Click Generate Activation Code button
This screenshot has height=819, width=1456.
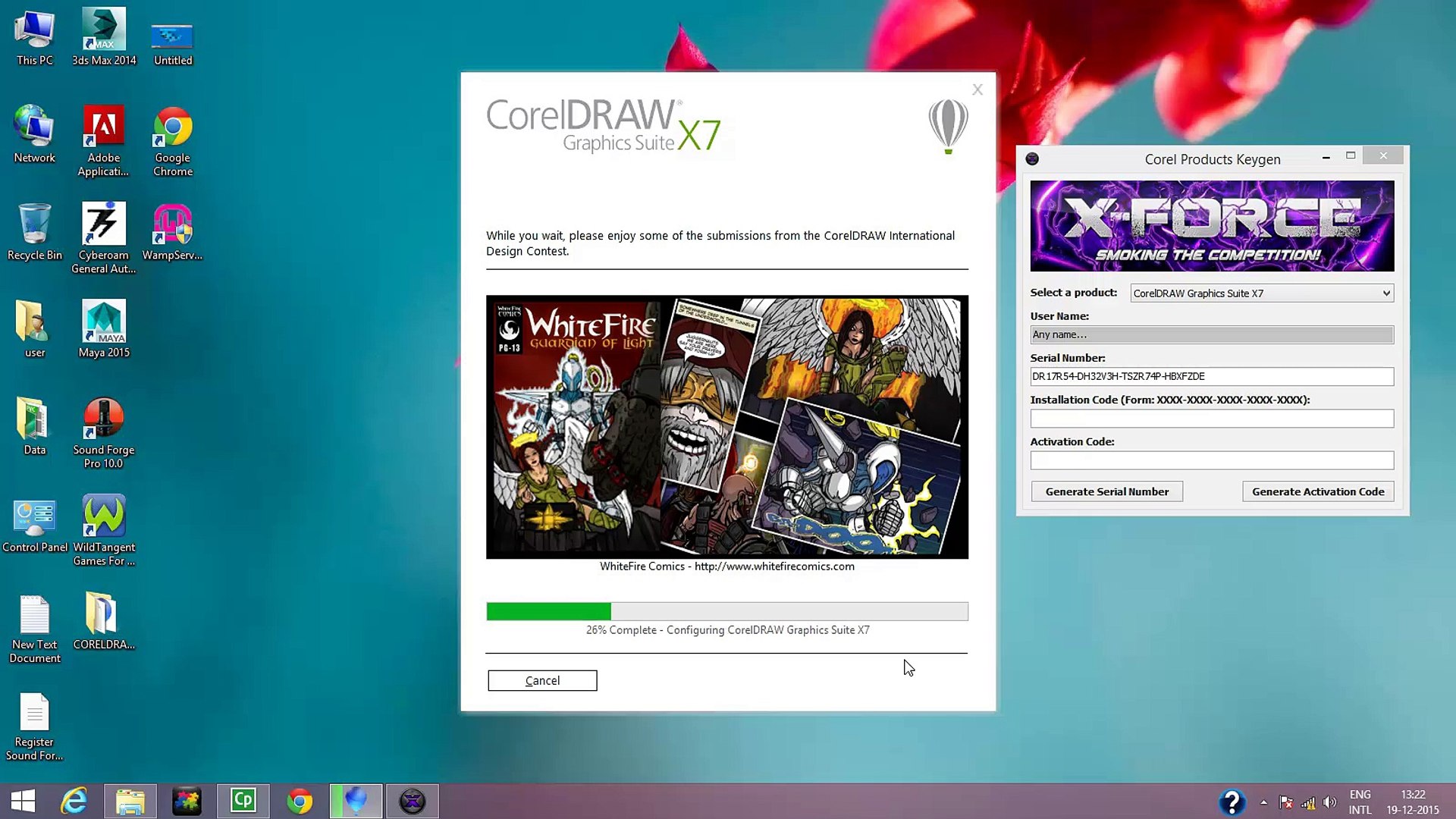1318,491
